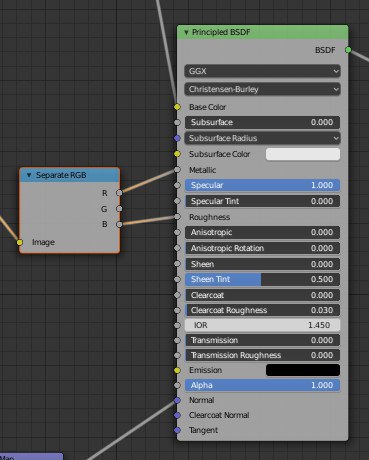Click the Anisotropic Rotation value slider
Image resolution: width=369 pixels, height=460 pixels.
click(x=262, y=248)
